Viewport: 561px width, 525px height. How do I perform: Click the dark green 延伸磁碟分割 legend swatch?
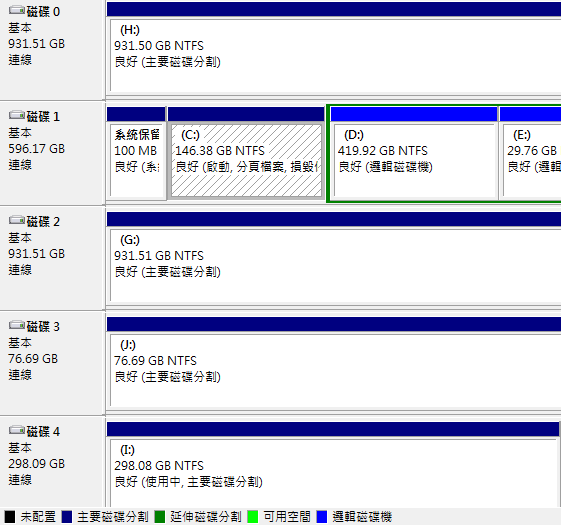pyautogui.click(x=160, y=517)
